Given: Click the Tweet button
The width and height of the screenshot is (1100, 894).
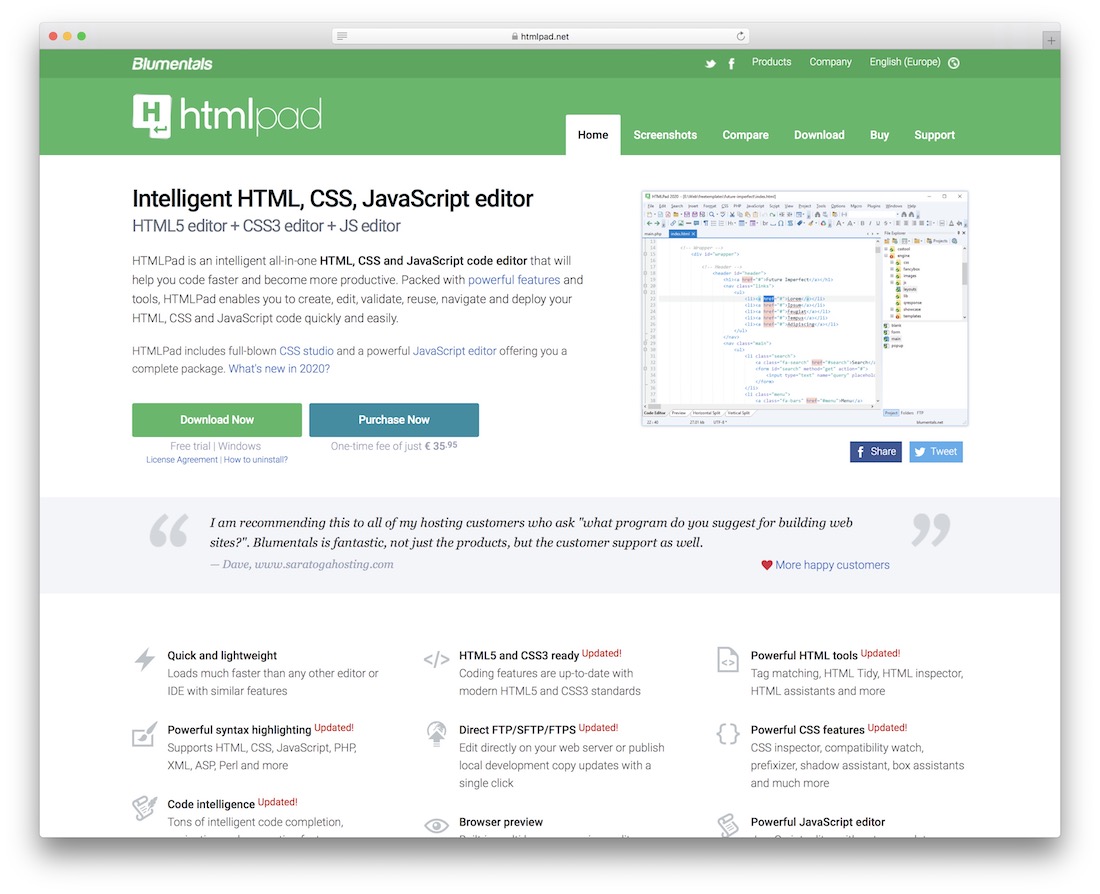Looking at the screenshot, I should (936, 452).
